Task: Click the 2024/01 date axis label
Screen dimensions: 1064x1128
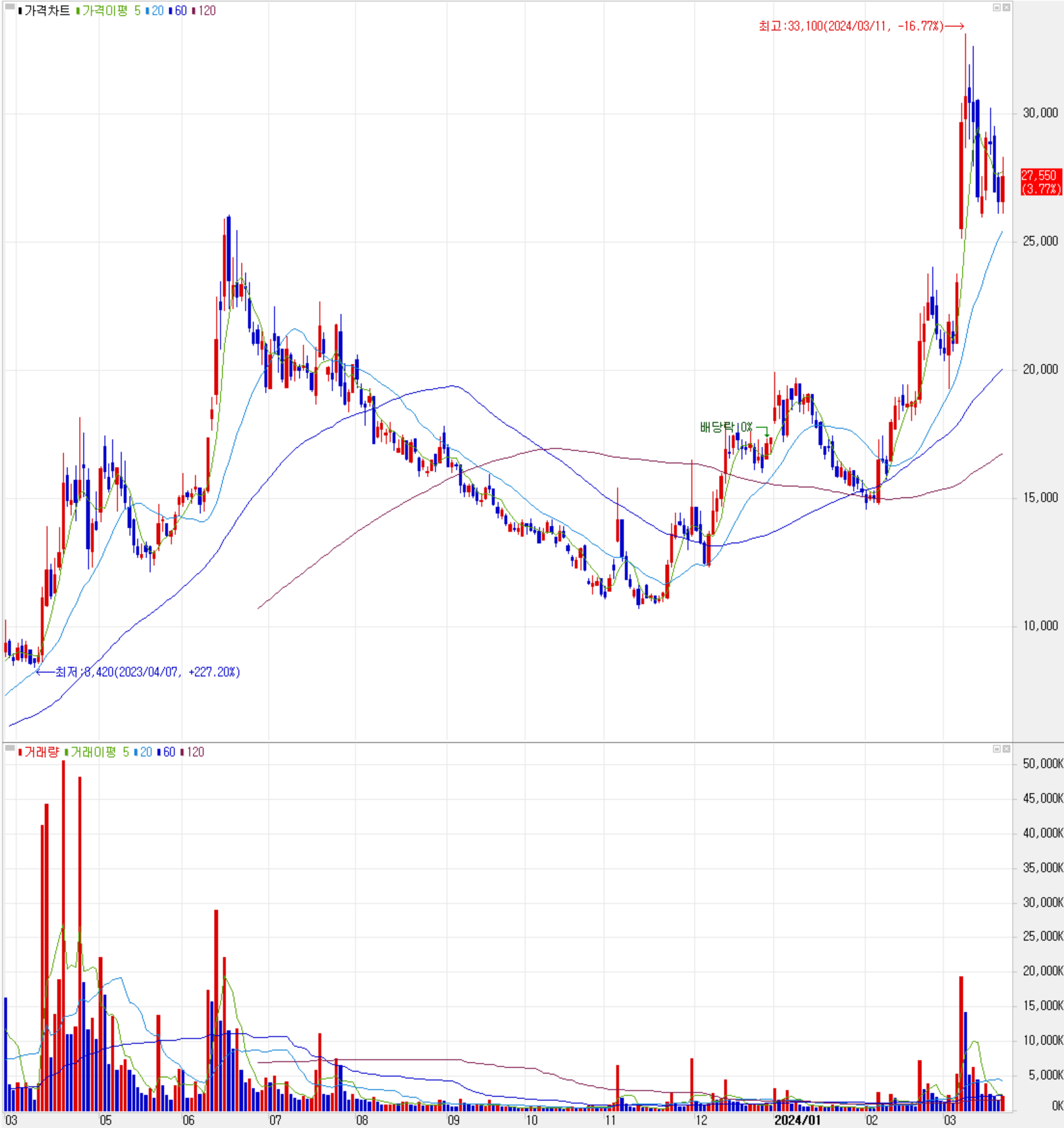Action: pyautogui.click(x=797, y=1120)
